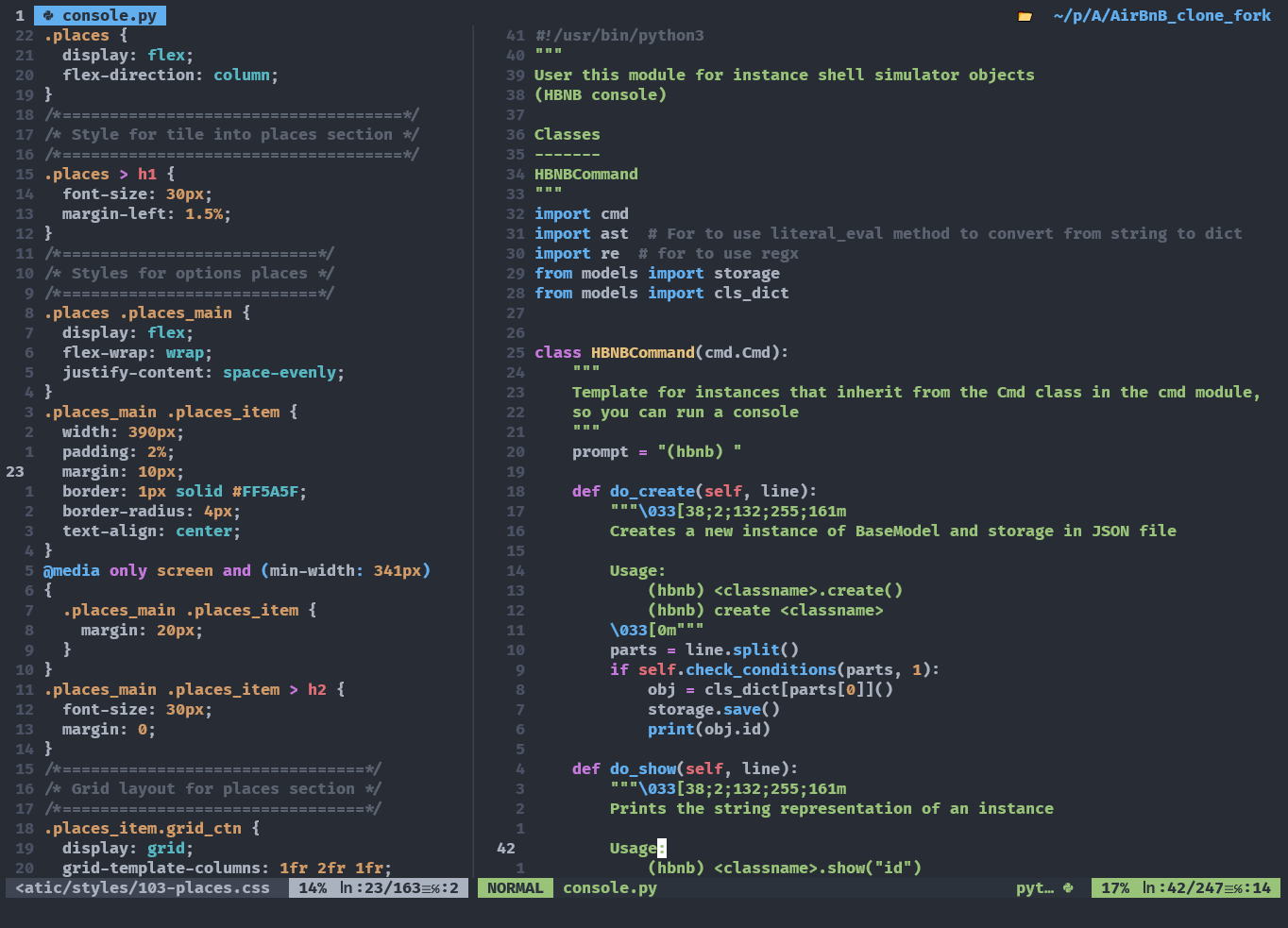Click the 'def do_show(self, line):' definition
1288x928 pixels.
coord(686,769)
